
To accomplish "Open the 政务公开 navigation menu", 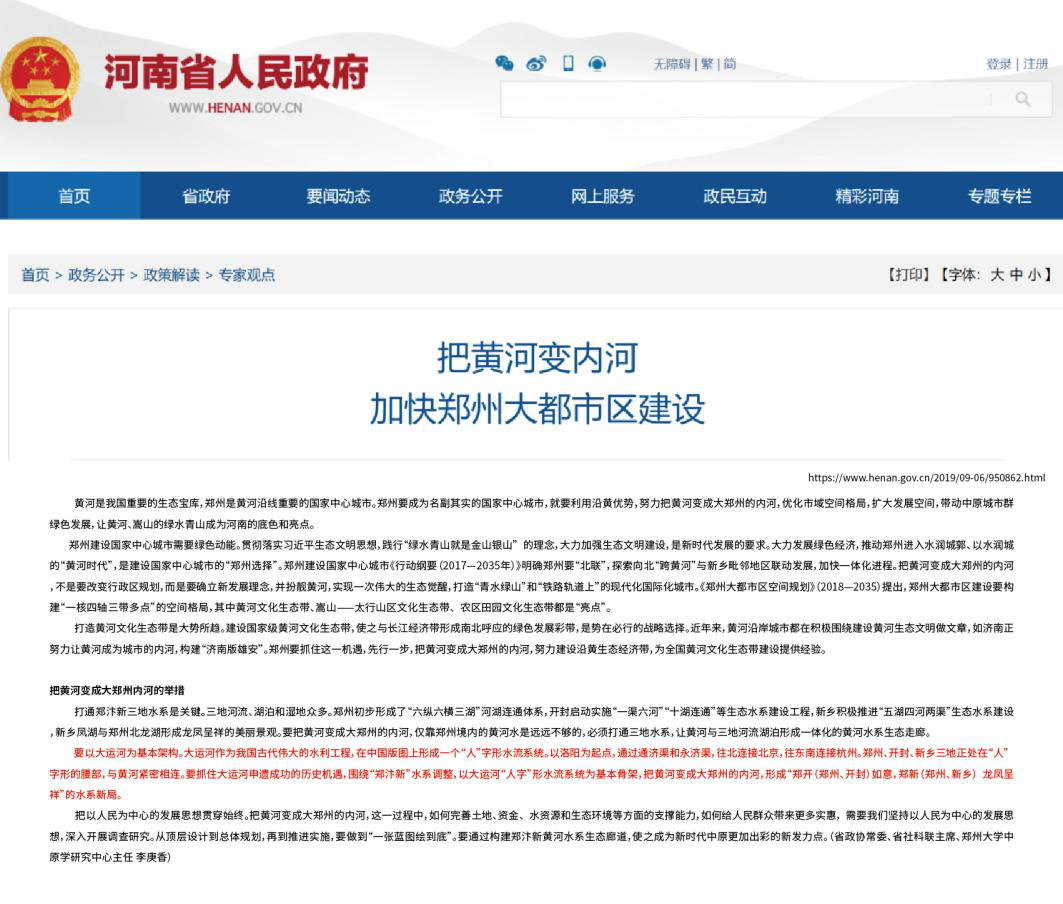I will click(470, 196).
